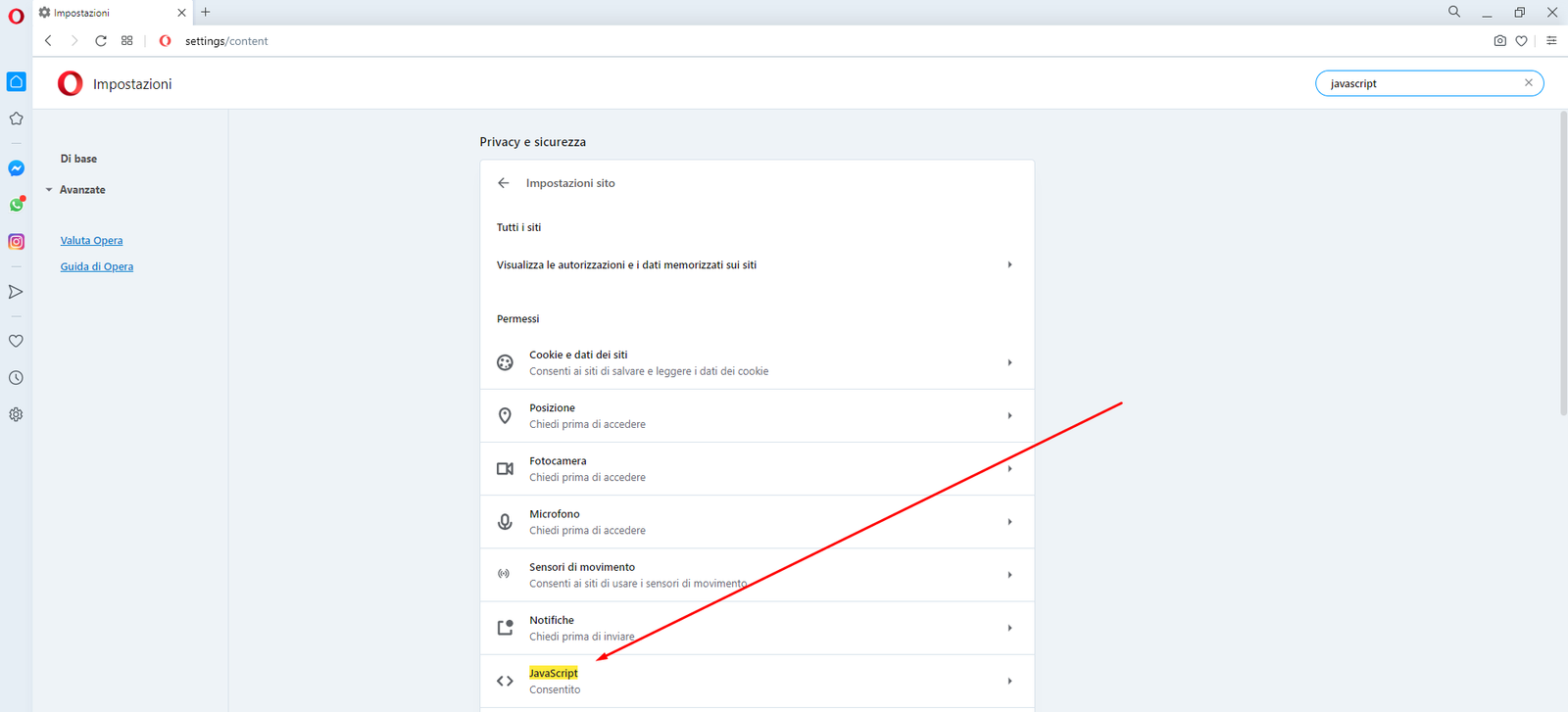Expand the JavaScript permission row
Viewport: 1568px width, 712px height.
click(x=757, y=681)
